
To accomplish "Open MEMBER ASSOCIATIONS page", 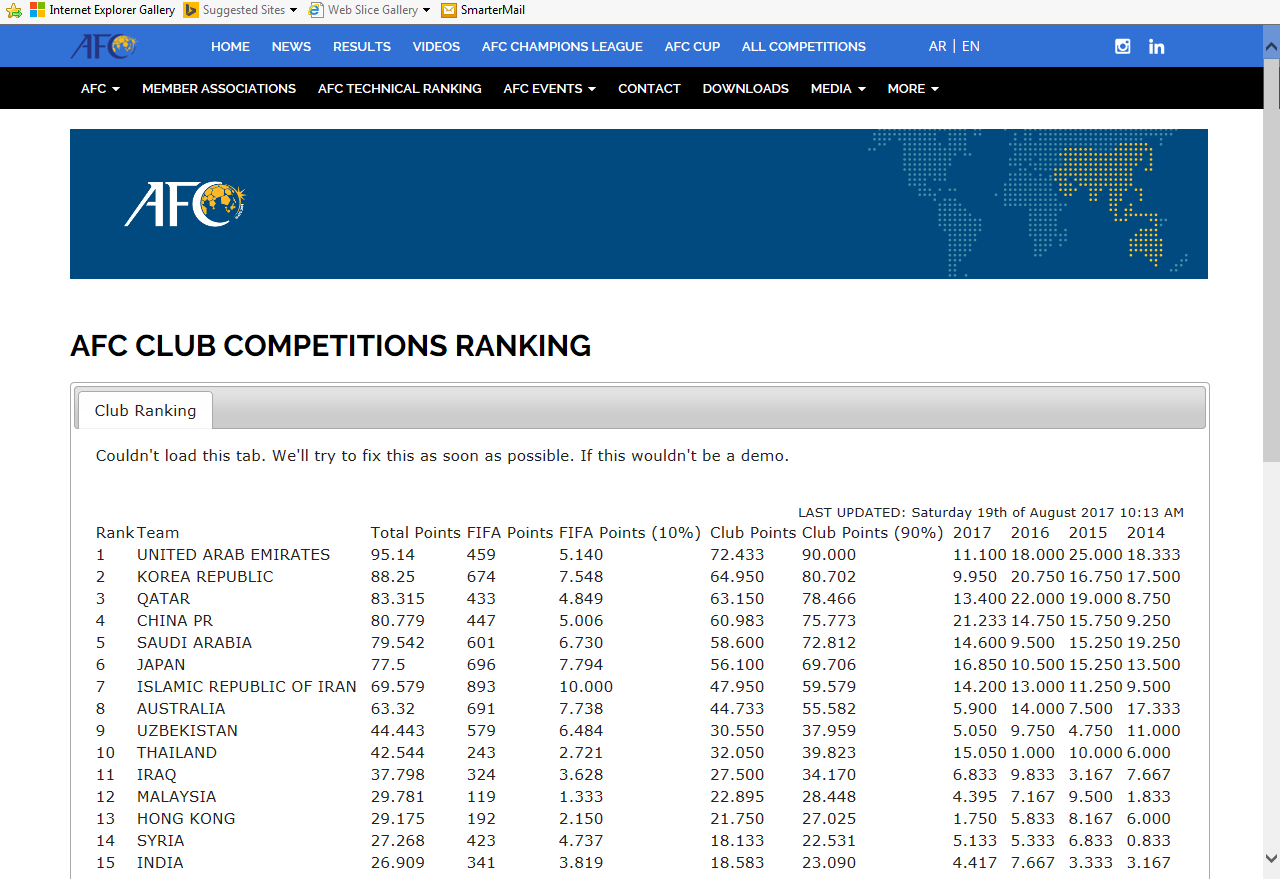I will (x=219, y=88).
